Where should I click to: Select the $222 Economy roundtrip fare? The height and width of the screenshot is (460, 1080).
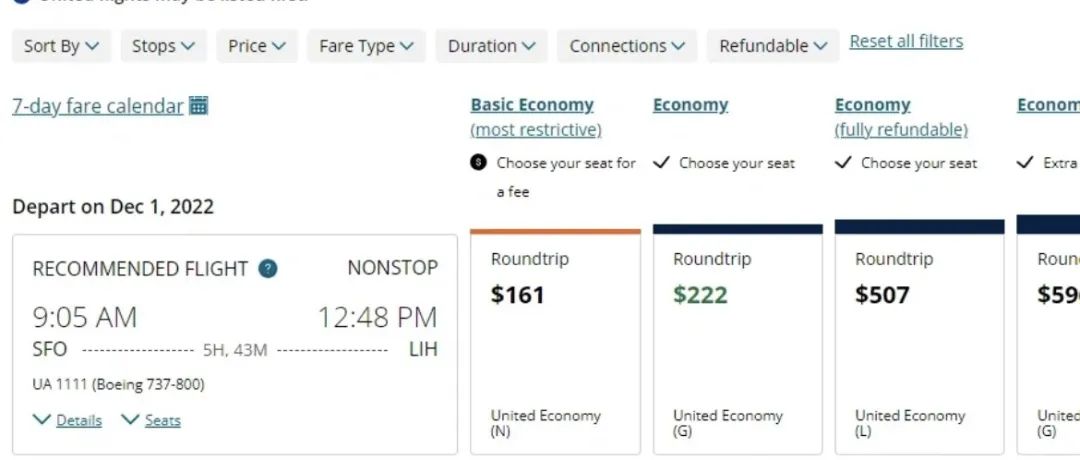pos(737,340)
